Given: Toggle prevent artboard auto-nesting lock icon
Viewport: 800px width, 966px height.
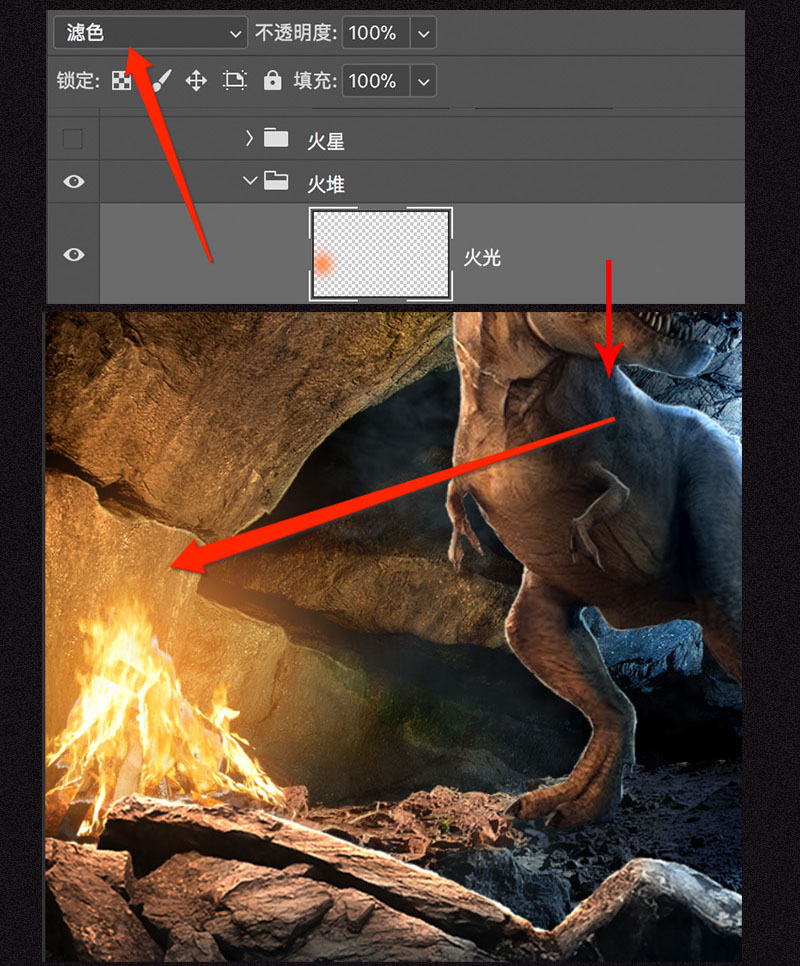Looking at the screenshot, I should 235,81.
